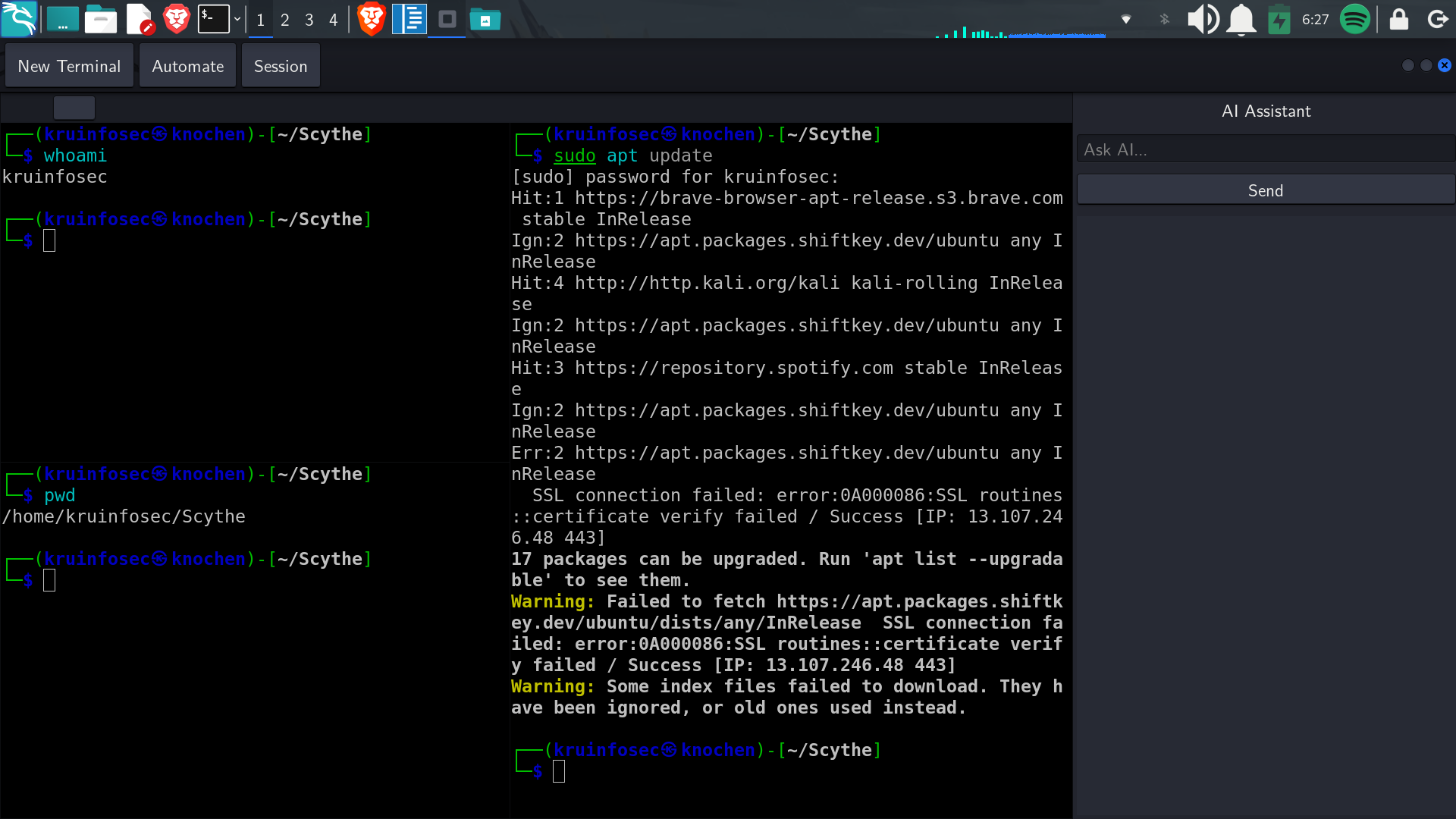
Task: Open the notifications bell icon
Action: coord(1241,19)
